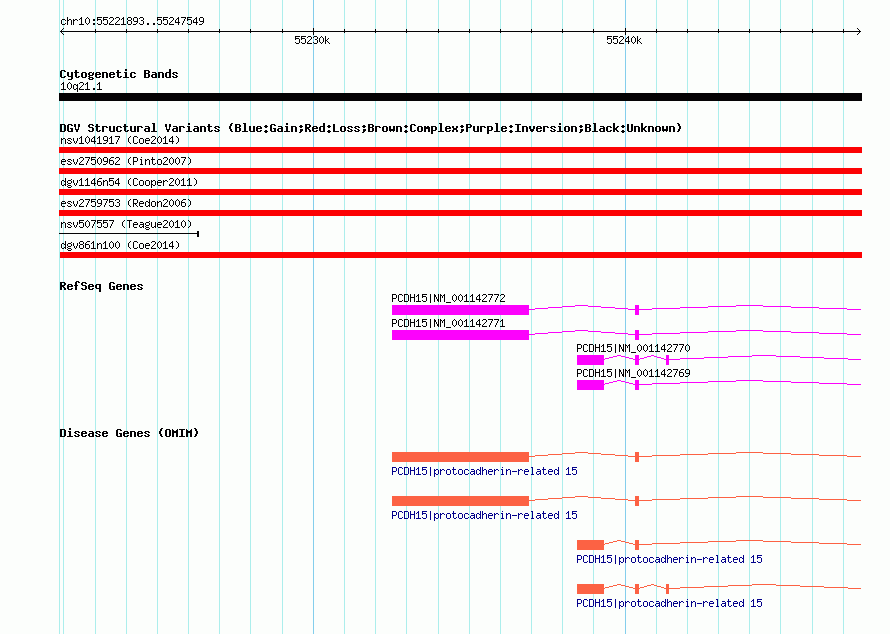Screen dimensions: 890x634
Task: Click the right arrowhead of the ruler
Action: 859,31
